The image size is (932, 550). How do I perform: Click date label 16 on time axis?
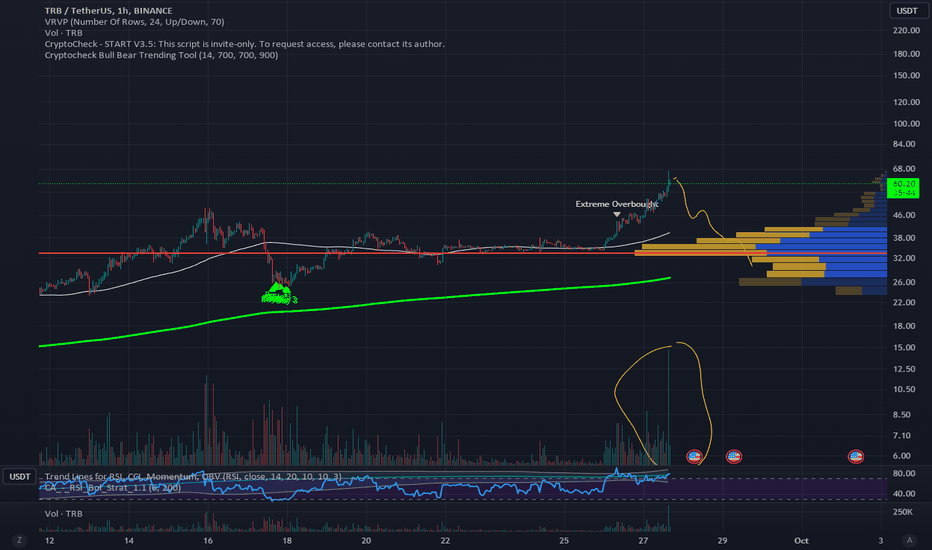click(x=207, y=540)
